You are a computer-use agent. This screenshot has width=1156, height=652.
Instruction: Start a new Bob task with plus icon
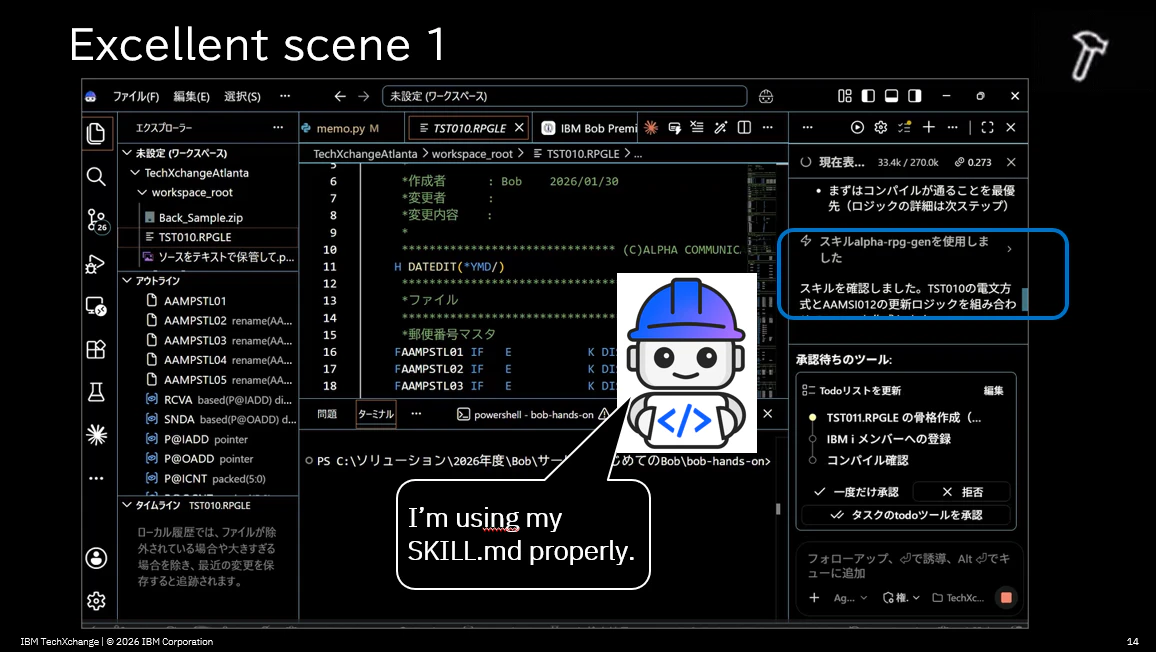pyautogui.click(x=928, y=128)
